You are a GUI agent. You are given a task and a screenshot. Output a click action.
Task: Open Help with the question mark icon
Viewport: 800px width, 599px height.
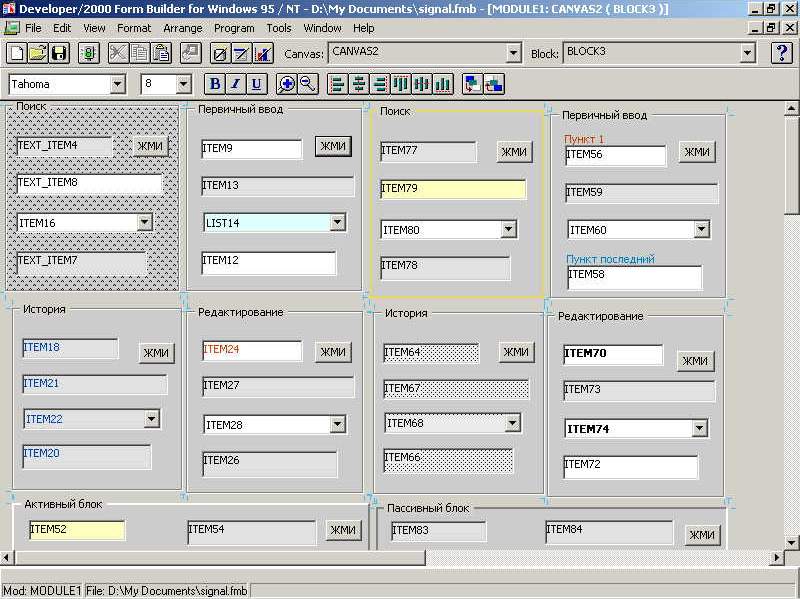coord(782,53)
